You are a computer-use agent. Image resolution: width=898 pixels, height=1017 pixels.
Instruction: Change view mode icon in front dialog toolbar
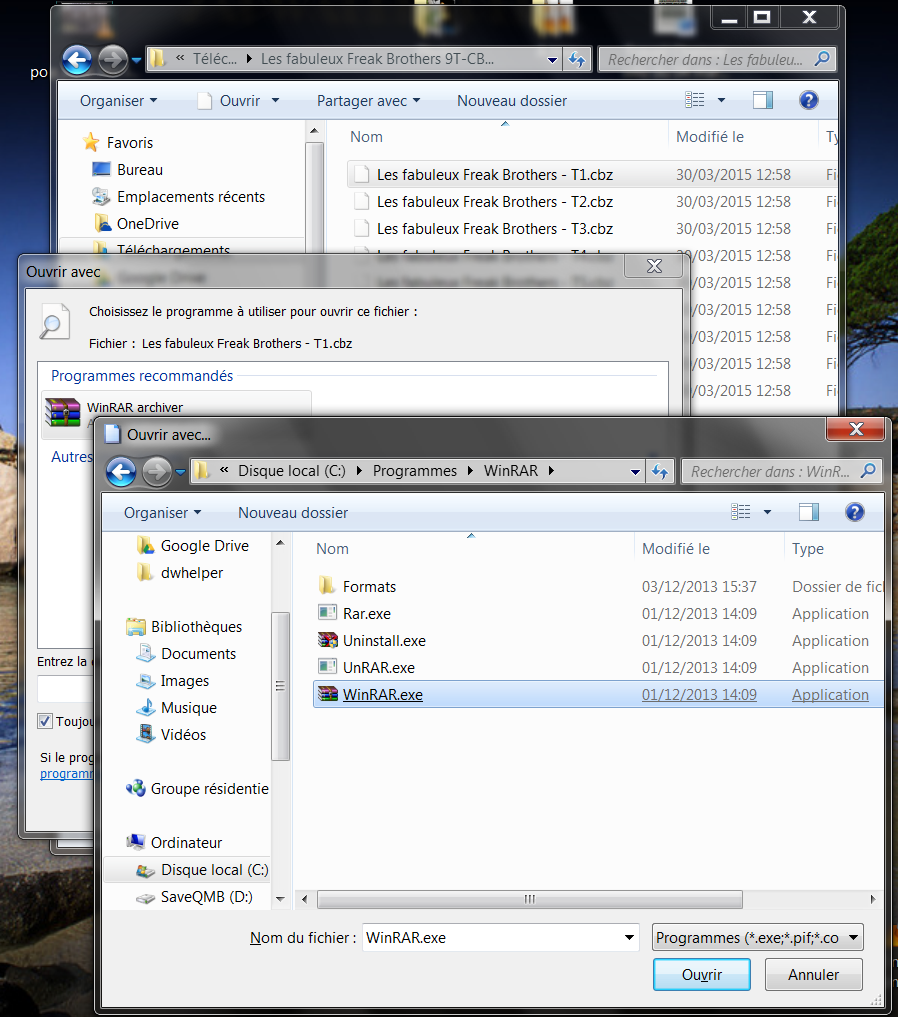click(x=740, y=512)
